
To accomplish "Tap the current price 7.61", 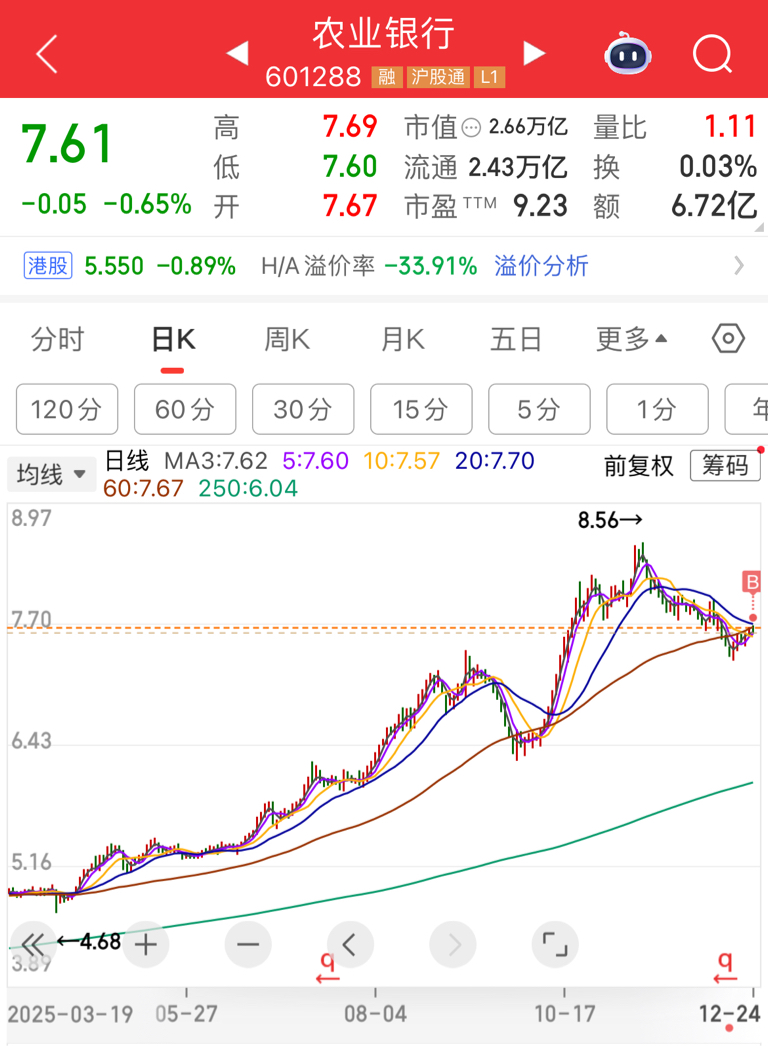I will click(67, 143).
